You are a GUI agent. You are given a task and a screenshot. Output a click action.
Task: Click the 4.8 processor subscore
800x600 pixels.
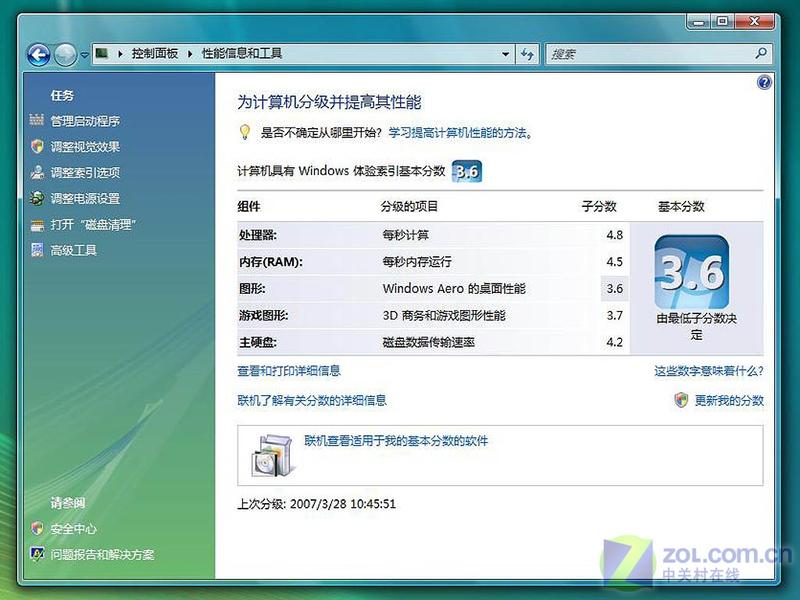click(614, 235)
